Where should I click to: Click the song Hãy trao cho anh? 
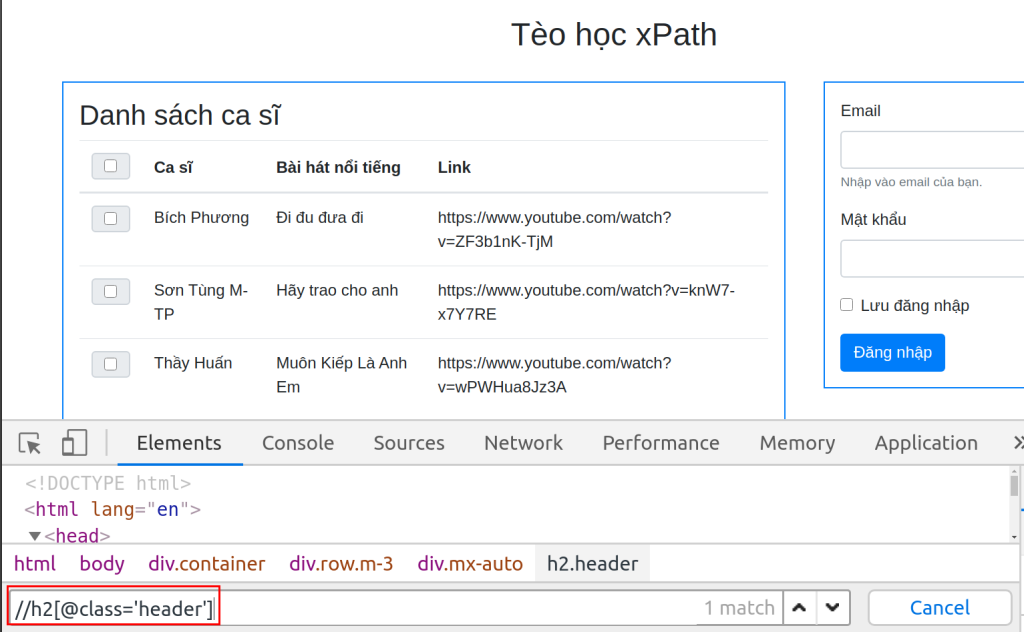336,291
